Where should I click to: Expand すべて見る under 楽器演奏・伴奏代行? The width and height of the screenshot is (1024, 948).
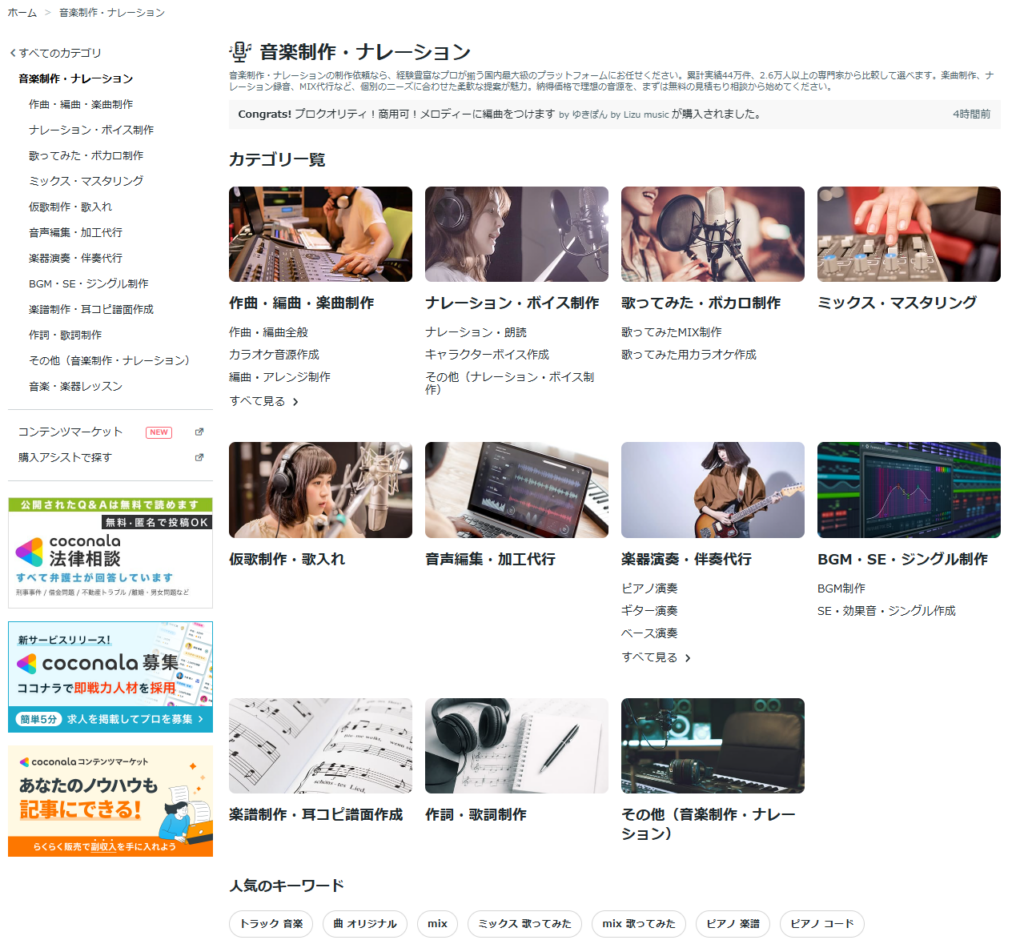(656, 657)
